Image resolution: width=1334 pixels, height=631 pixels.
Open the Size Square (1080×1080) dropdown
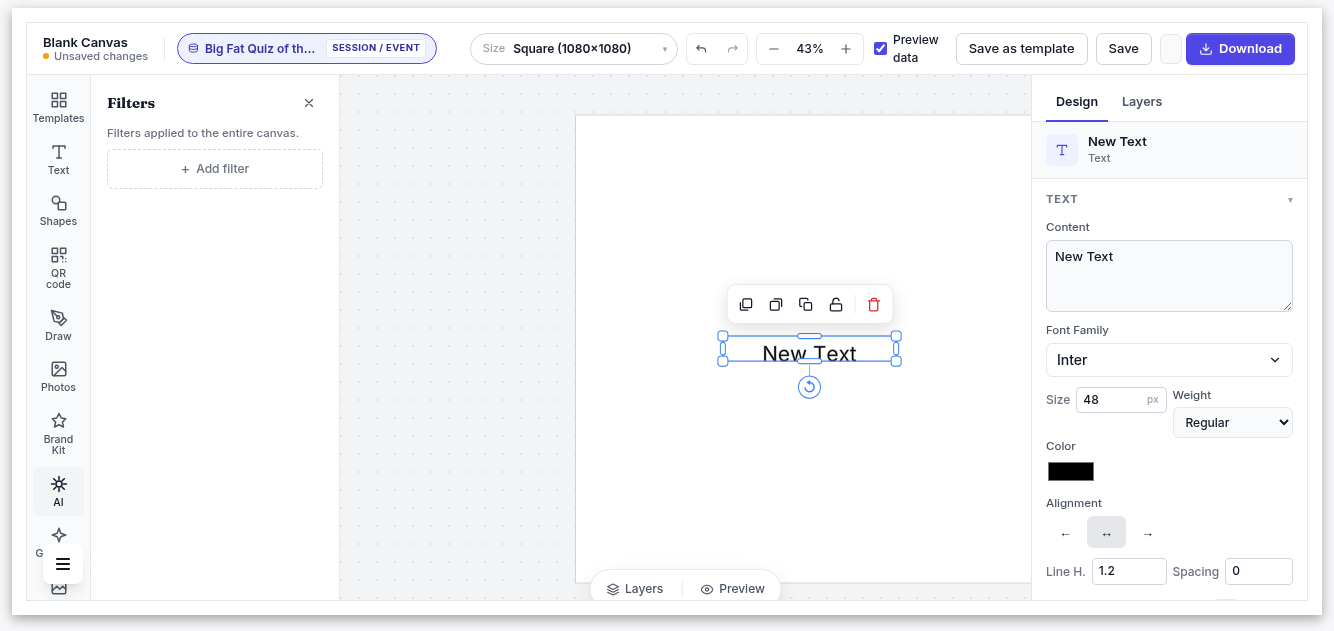(x=574, y=49)
